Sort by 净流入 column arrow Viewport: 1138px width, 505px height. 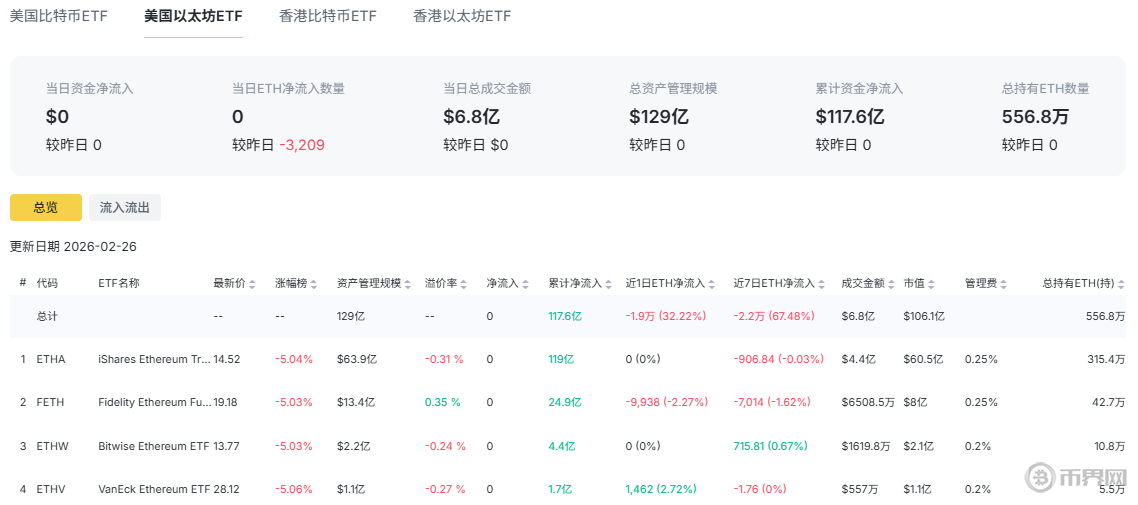tap(525, 284)
